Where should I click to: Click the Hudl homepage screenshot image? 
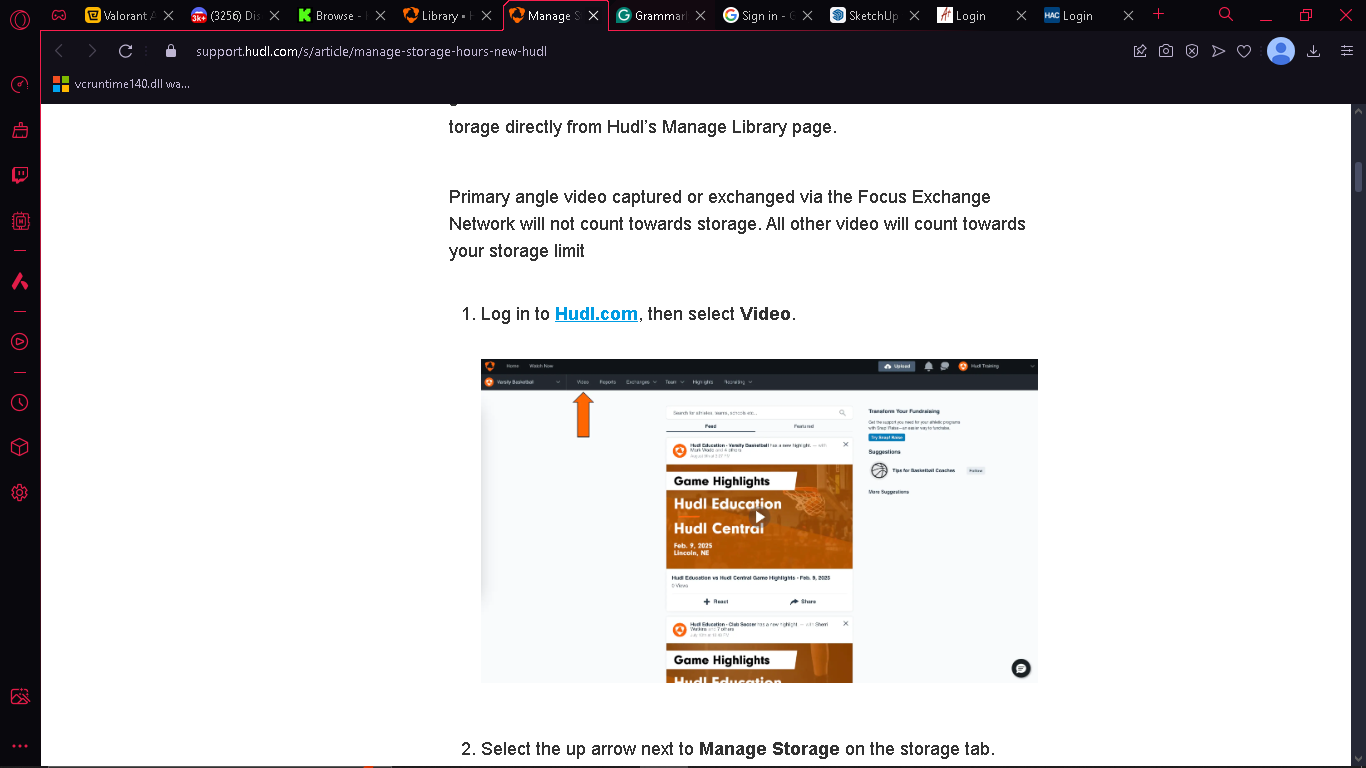[759, 520]
